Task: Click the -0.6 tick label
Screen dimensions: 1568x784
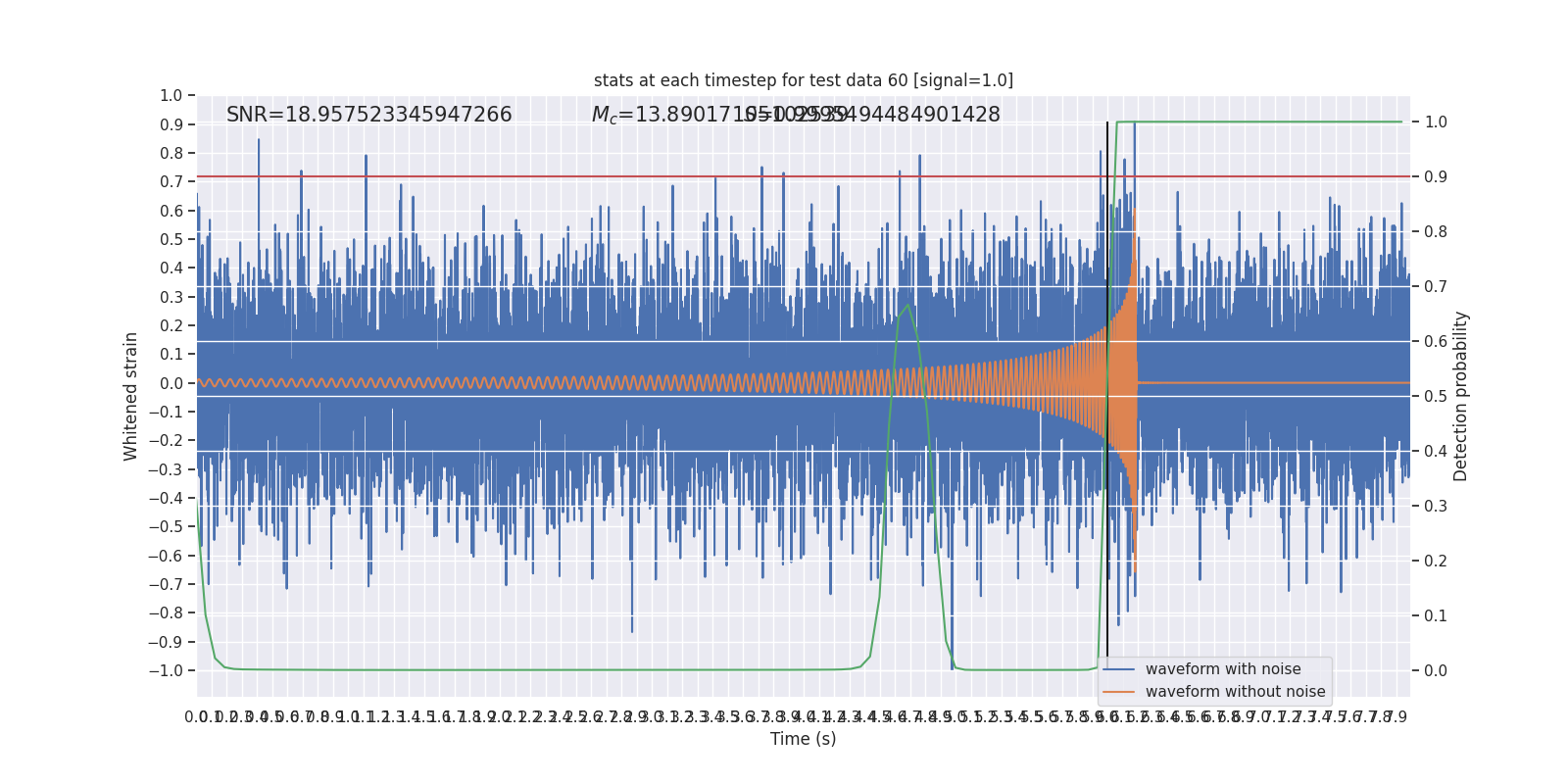Action: 166,556
